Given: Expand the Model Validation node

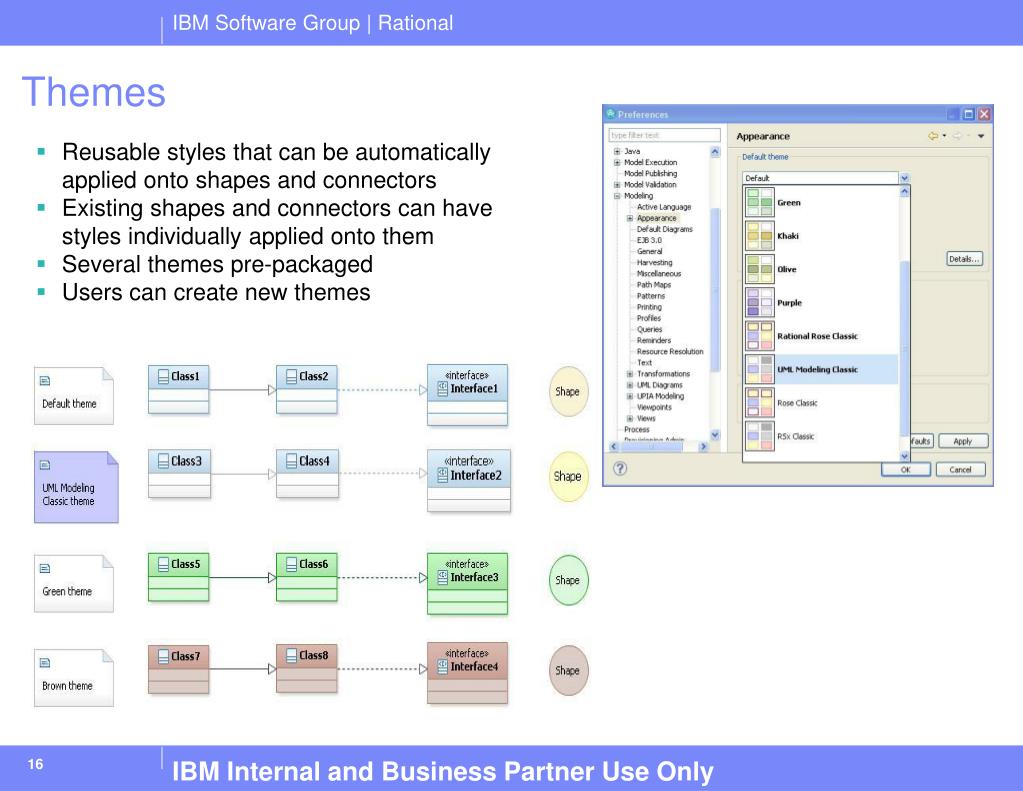Looking at the screenshot, I should pyautogui.click(x=617, y=185).
